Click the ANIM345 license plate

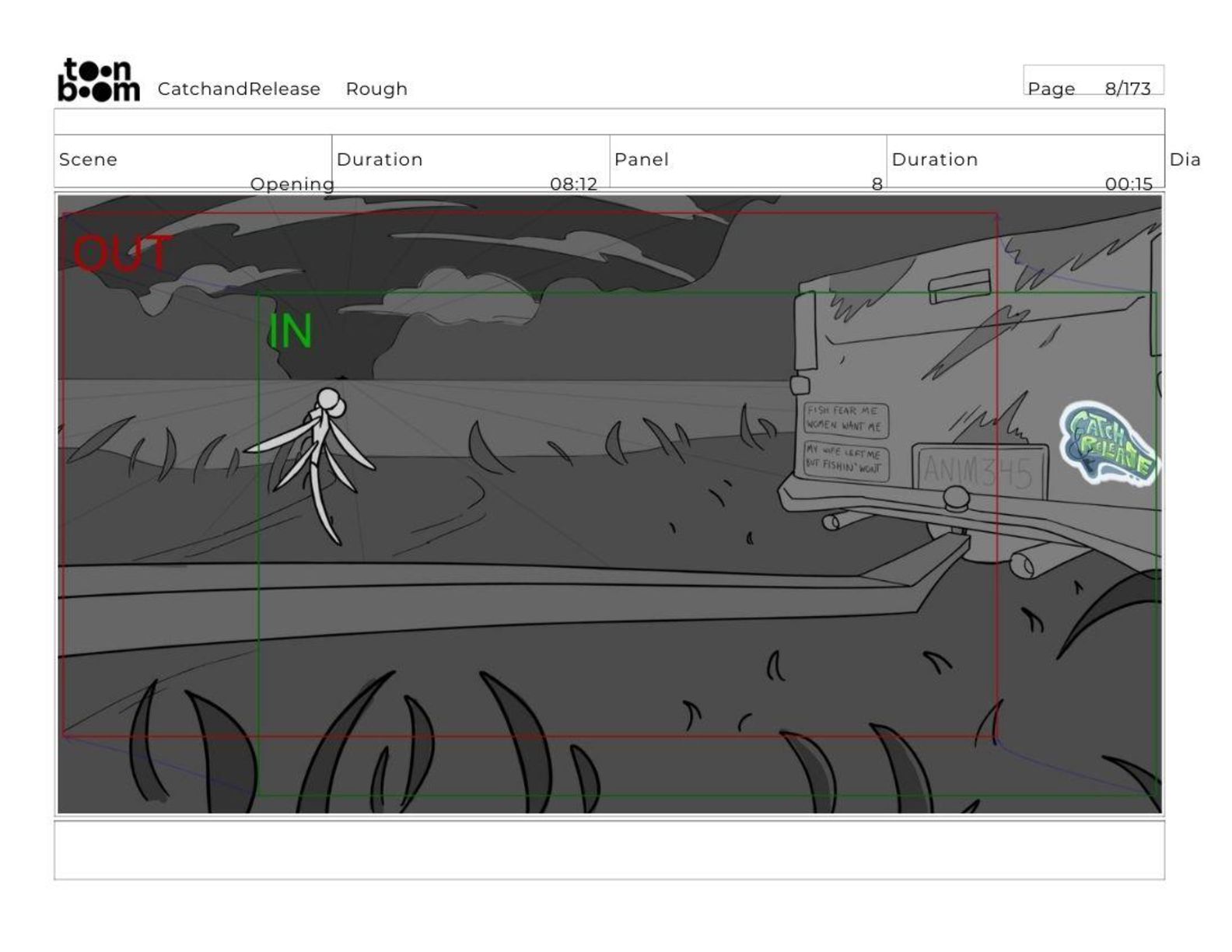979,471
